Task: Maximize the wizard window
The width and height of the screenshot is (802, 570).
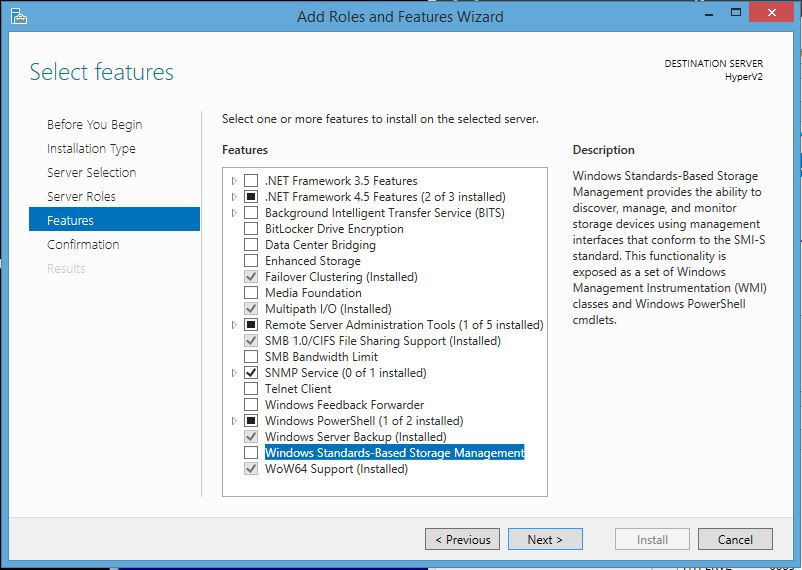Action: tap(723, 15)
